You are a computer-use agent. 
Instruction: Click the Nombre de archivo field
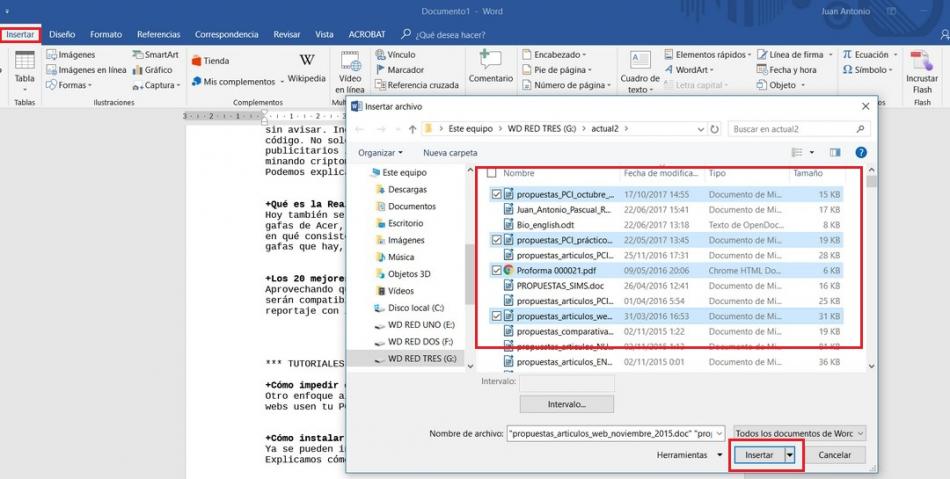616,434
